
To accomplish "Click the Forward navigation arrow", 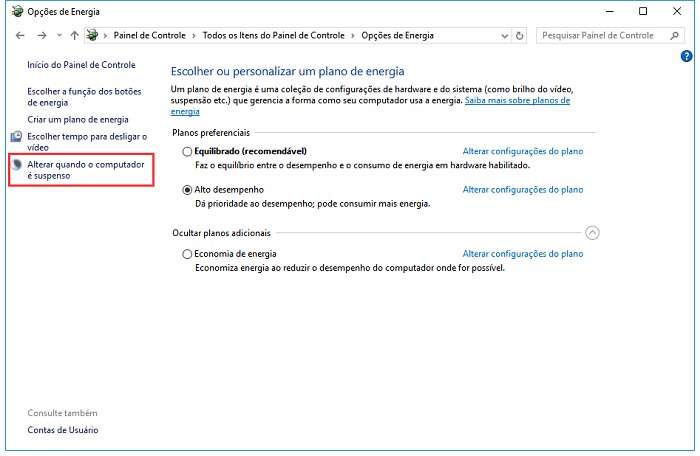I will [x=42, y=36].
